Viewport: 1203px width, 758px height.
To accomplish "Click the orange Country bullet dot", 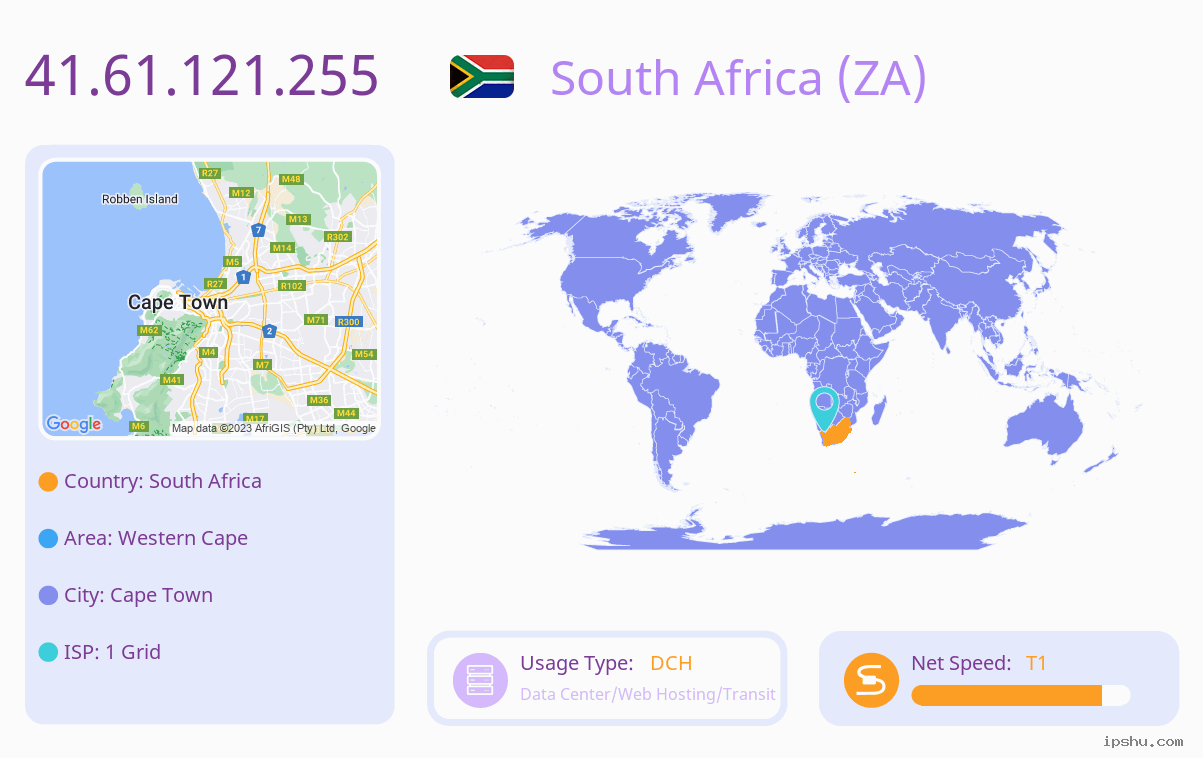I will (x=48, y=481).
